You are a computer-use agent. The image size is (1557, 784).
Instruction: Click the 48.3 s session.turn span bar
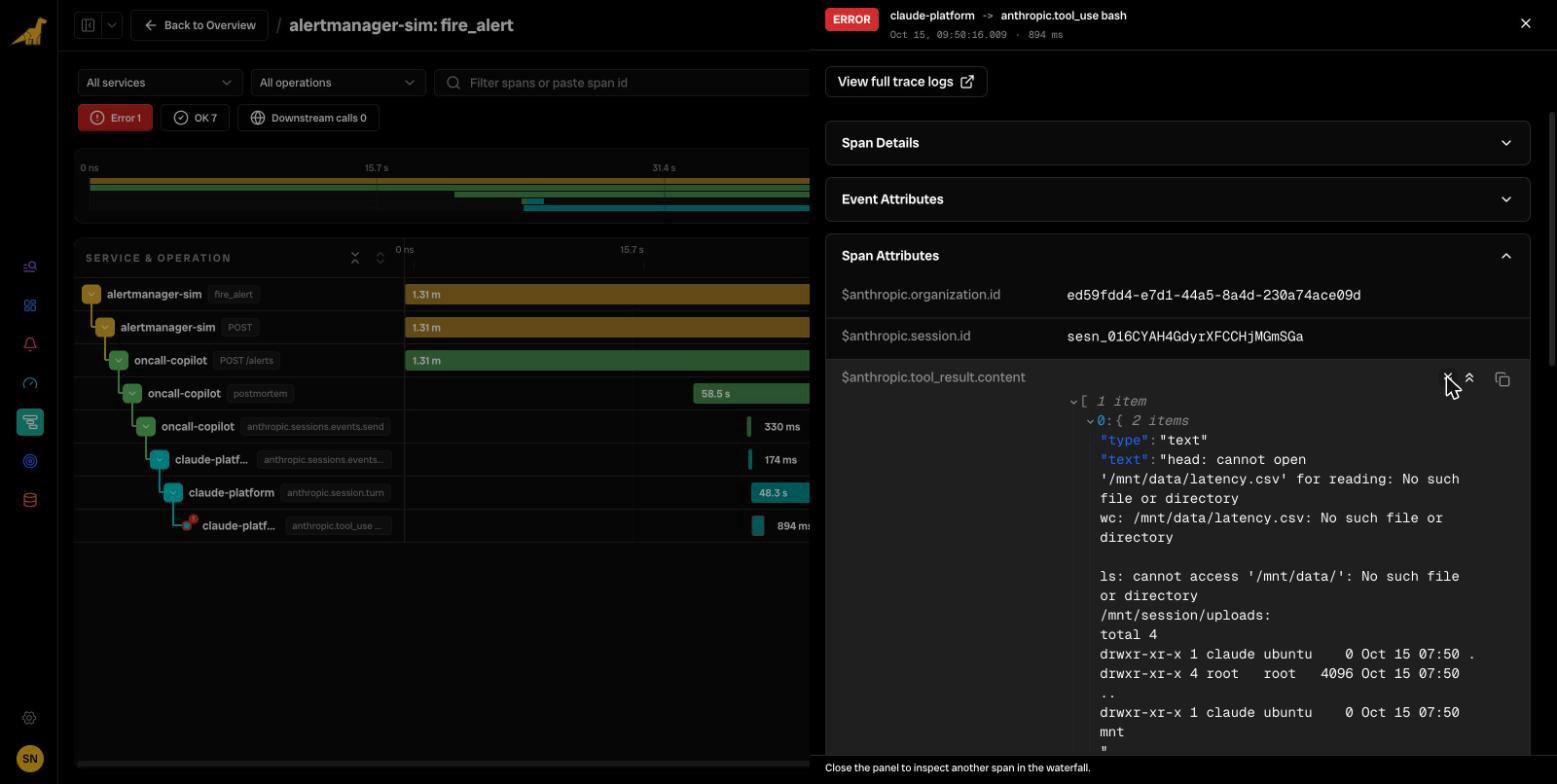[x=780, y=493]
